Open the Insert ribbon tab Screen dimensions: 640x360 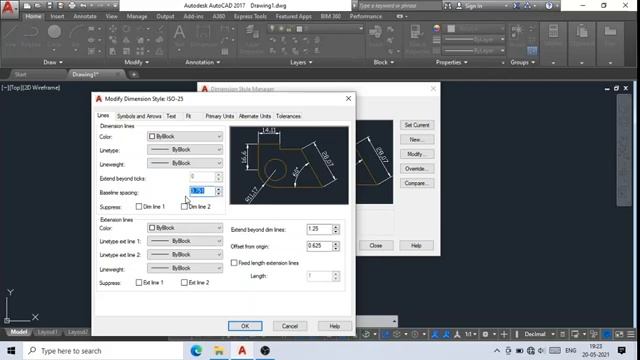click(57, 16)
